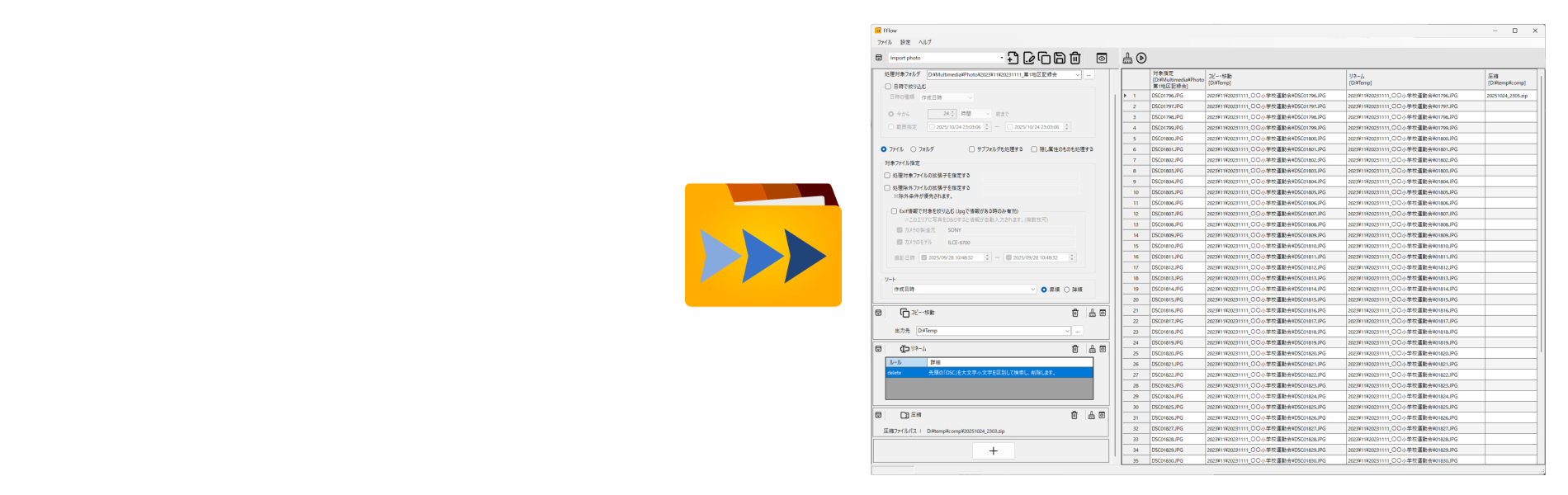Select 降順 sort order radio button
This screenshot has height=495, width=1568.
[1067, 290]
